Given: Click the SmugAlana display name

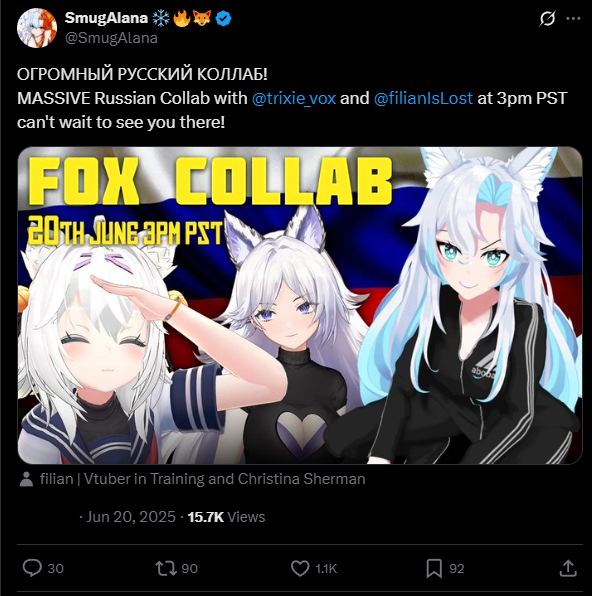Looking at the screenshot, I should (106, 18).
